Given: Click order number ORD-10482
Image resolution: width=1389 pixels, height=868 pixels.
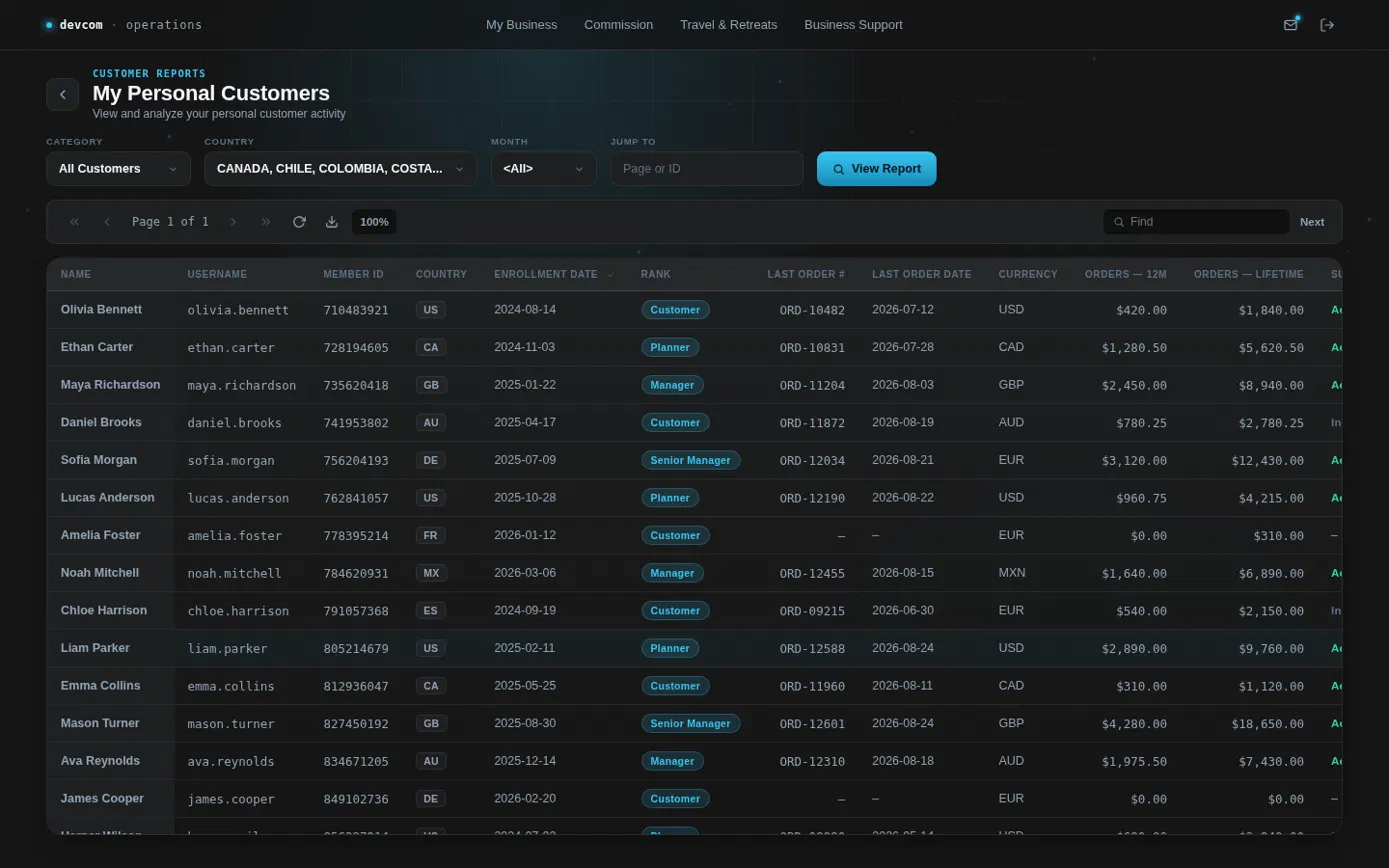Looking at the screenshot, I should coord(812,310).
